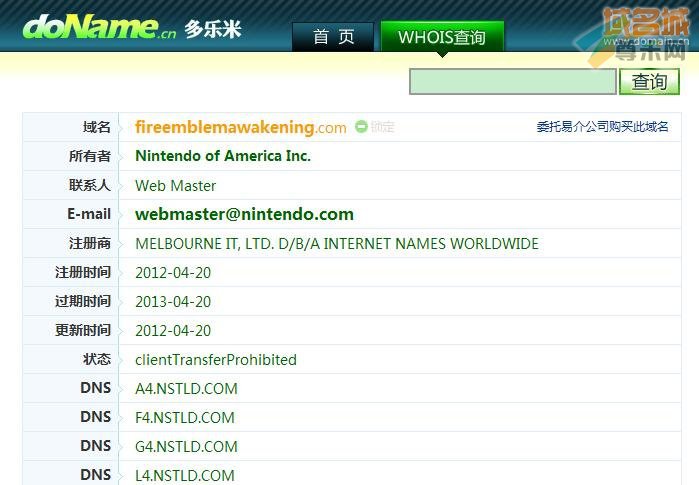Image resolution: width=699 pixels, height=485 pixels.
Task: Click the 过期时间 row label
Action: tap(83, 301)
